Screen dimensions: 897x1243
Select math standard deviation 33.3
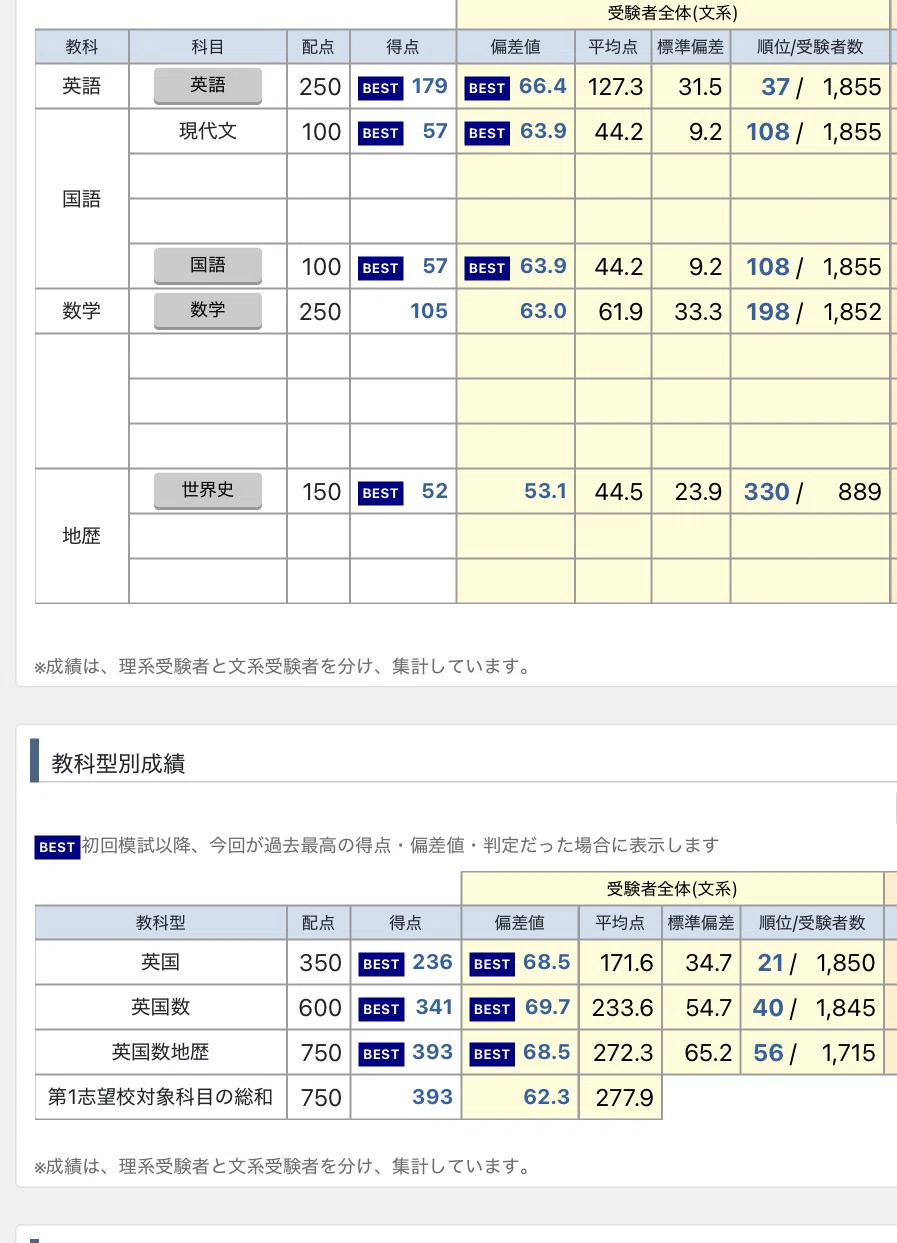698,312
